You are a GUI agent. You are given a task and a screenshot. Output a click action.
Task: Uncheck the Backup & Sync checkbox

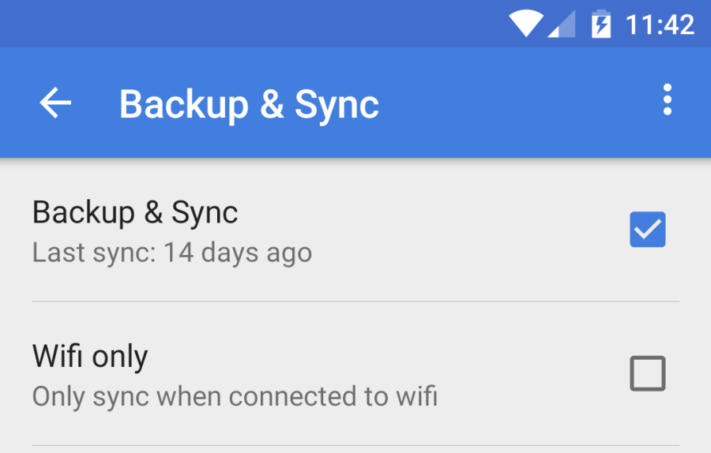(648, 229)
